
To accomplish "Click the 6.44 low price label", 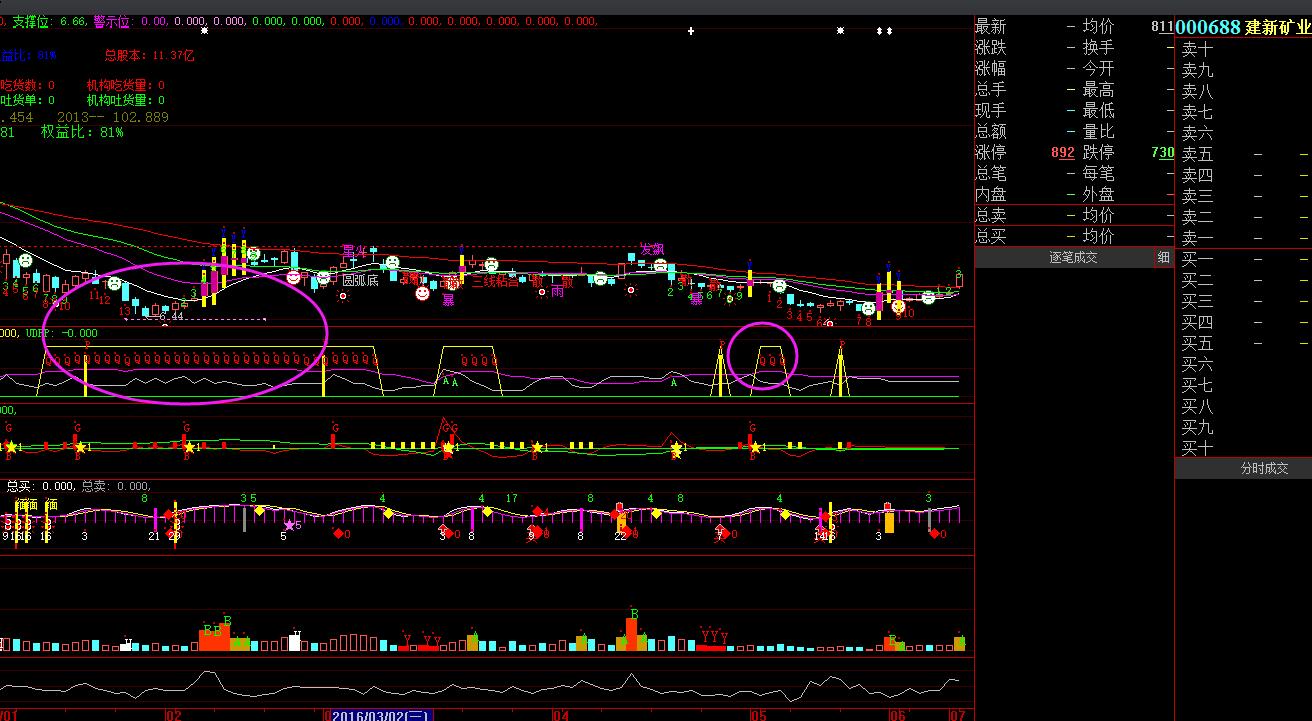I will pyautogui.click(x=170, y=316).
